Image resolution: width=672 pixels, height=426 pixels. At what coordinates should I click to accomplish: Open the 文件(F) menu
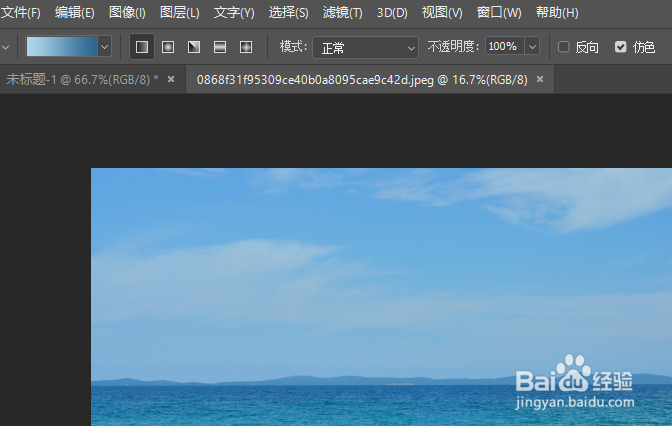[21, 12]
